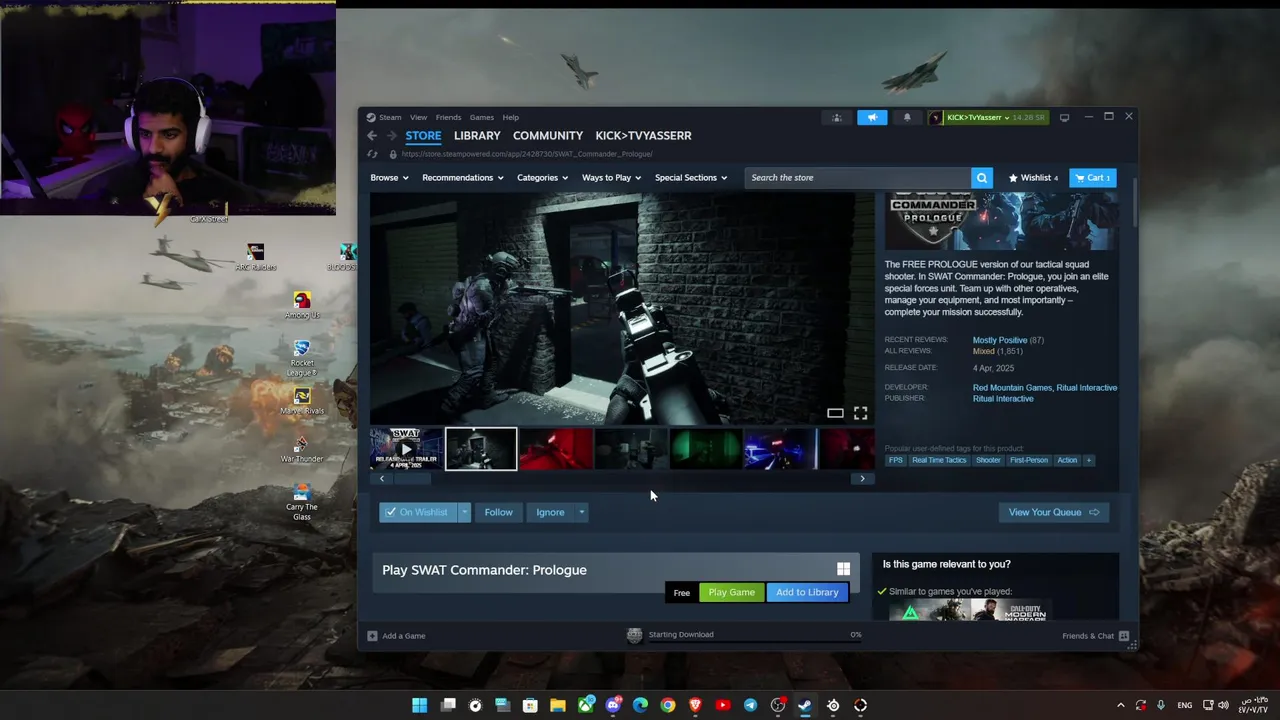This screenshot has height=720, width=1280.
Task: Expand the Categories dropdown
Action: tap(542, 178)
